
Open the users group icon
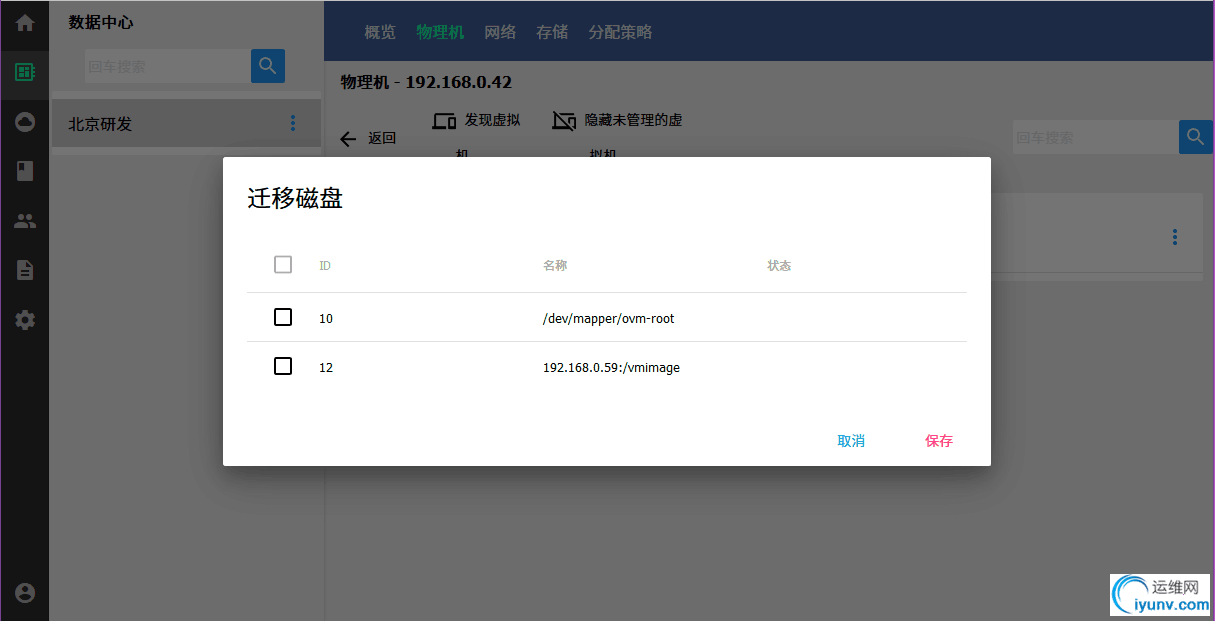click(25, 221)
